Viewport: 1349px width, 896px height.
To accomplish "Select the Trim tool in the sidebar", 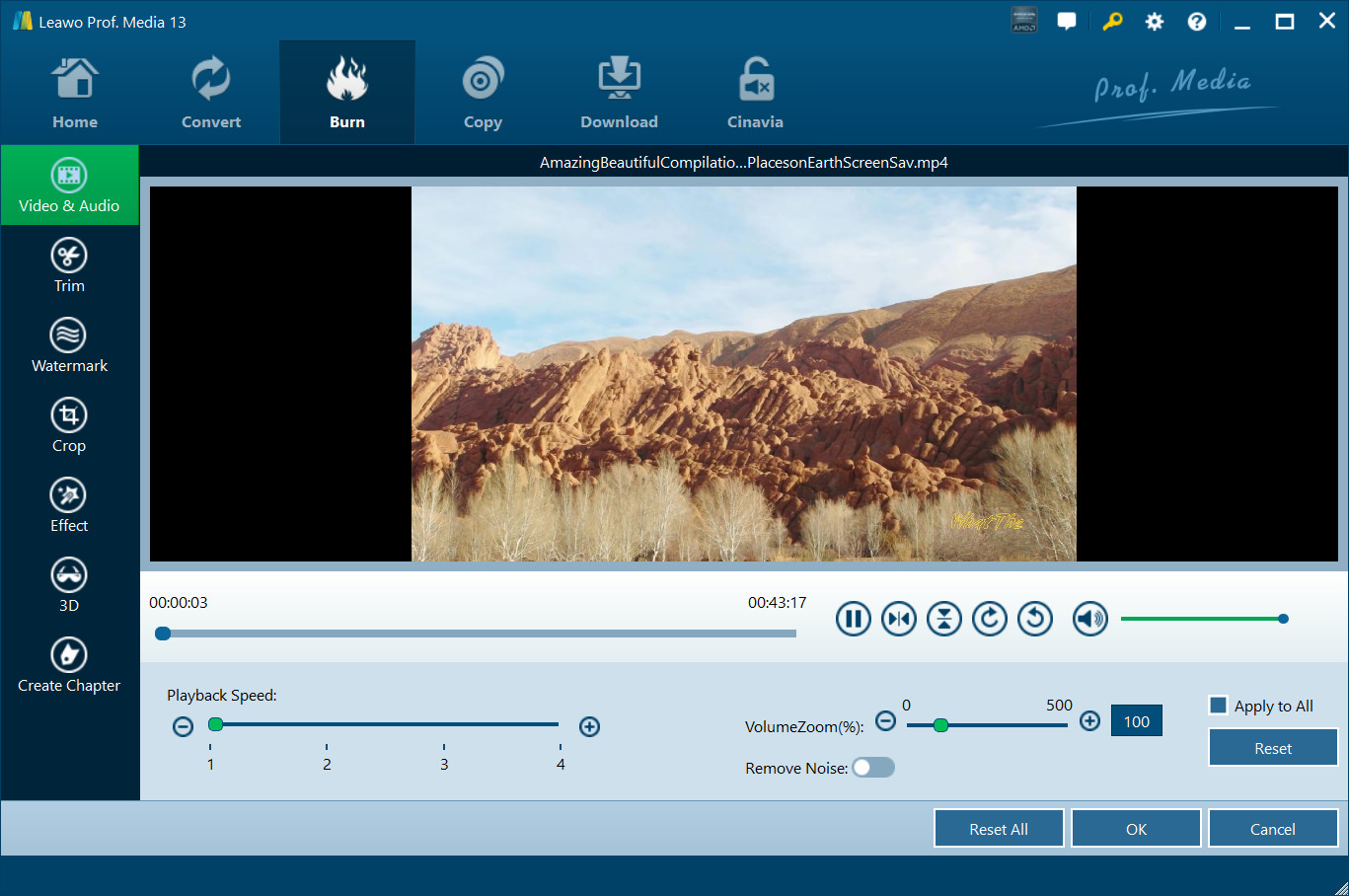I will pyautogui.click(x=69, y=264).
